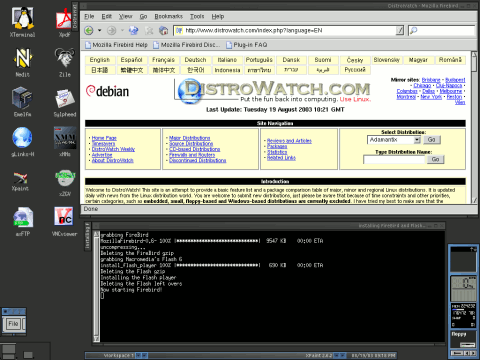This screenshot has width=480, height=360.
Task: Open the CD-based Distributions link
Action: [x=195, y=149]
